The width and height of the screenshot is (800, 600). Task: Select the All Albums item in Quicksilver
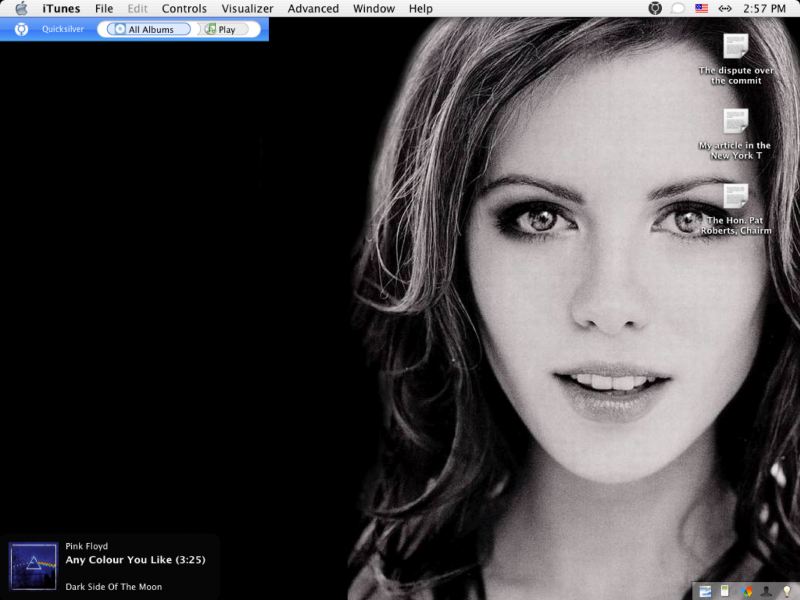coord(148,29)
